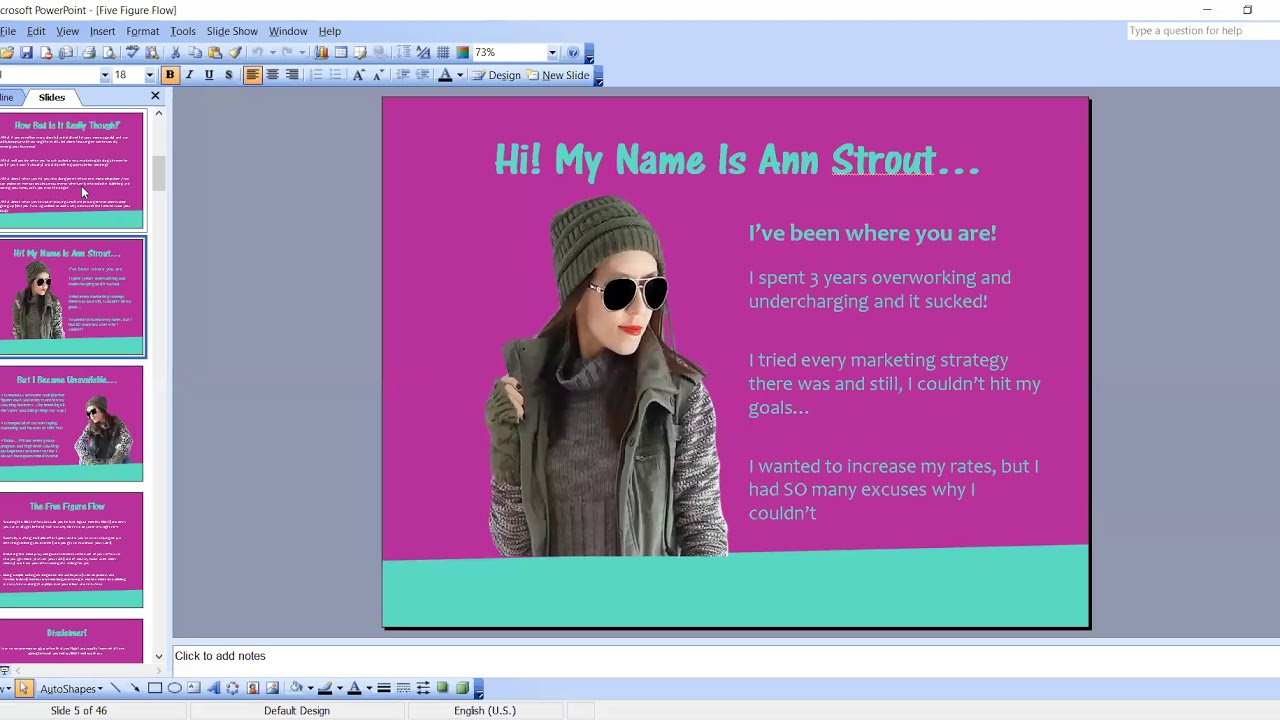Click the Insert Picture icon
This screenshot has height=720, width=1280.
272,688
